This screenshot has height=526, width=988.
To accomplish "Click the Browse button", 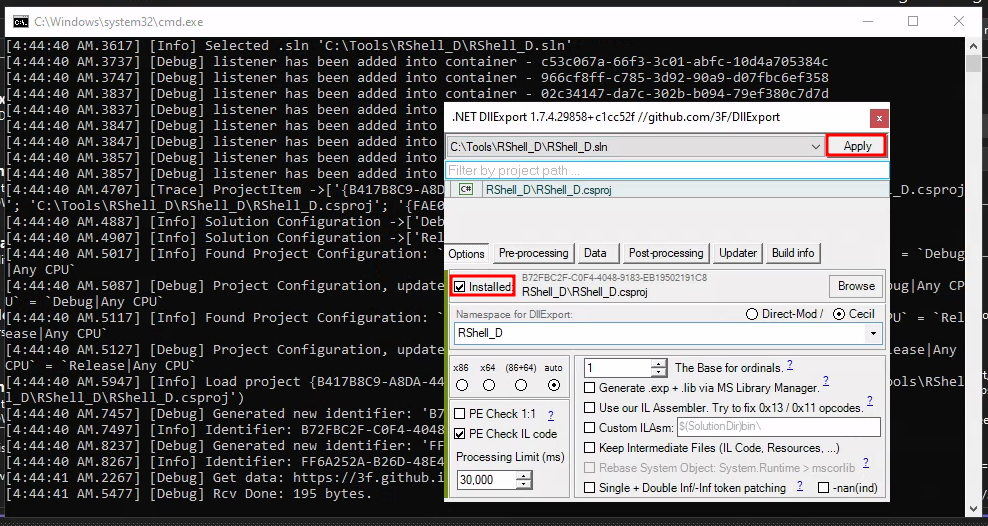I will coord(855,286).
